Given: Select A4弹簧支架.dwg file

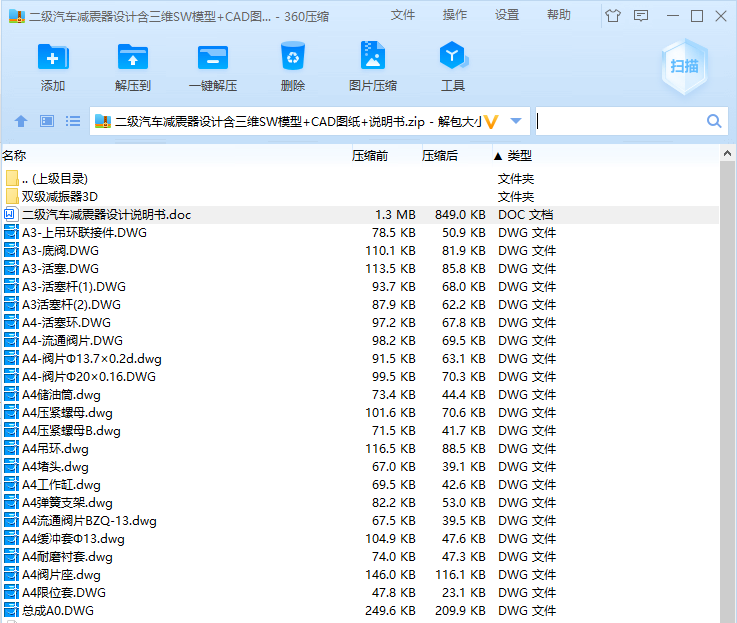Looking at the screenshot, I should [x=361, y=503].
